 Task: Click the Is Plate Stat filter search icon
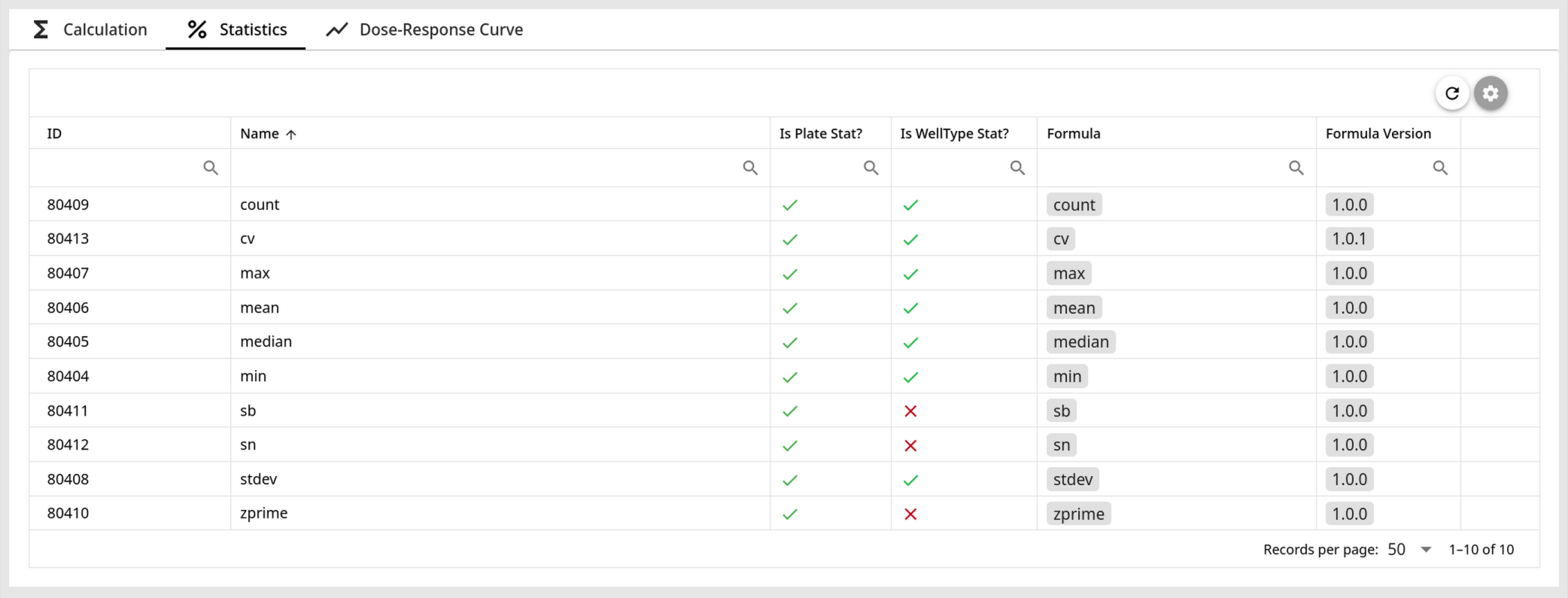(x=871, y=168)
